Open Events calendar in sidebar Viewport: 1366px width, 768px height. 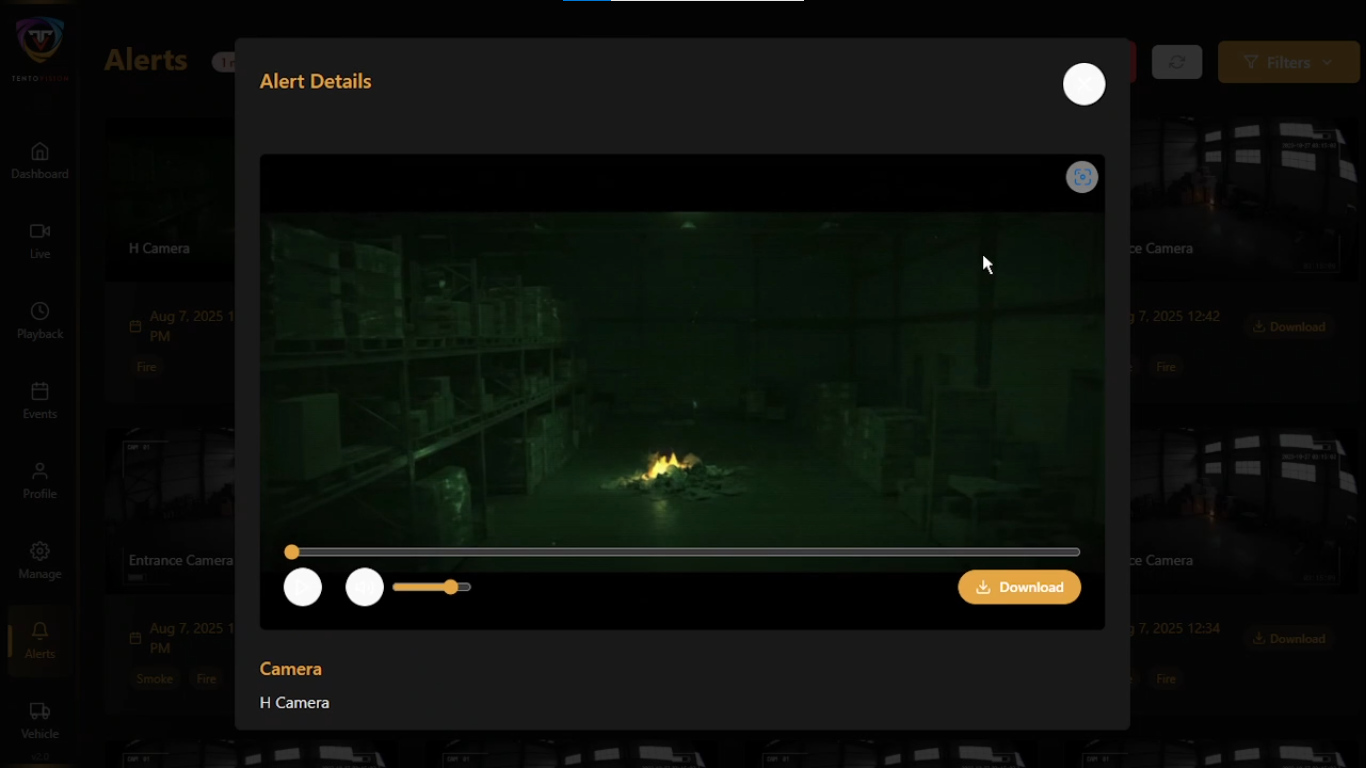tap(40, 401)
